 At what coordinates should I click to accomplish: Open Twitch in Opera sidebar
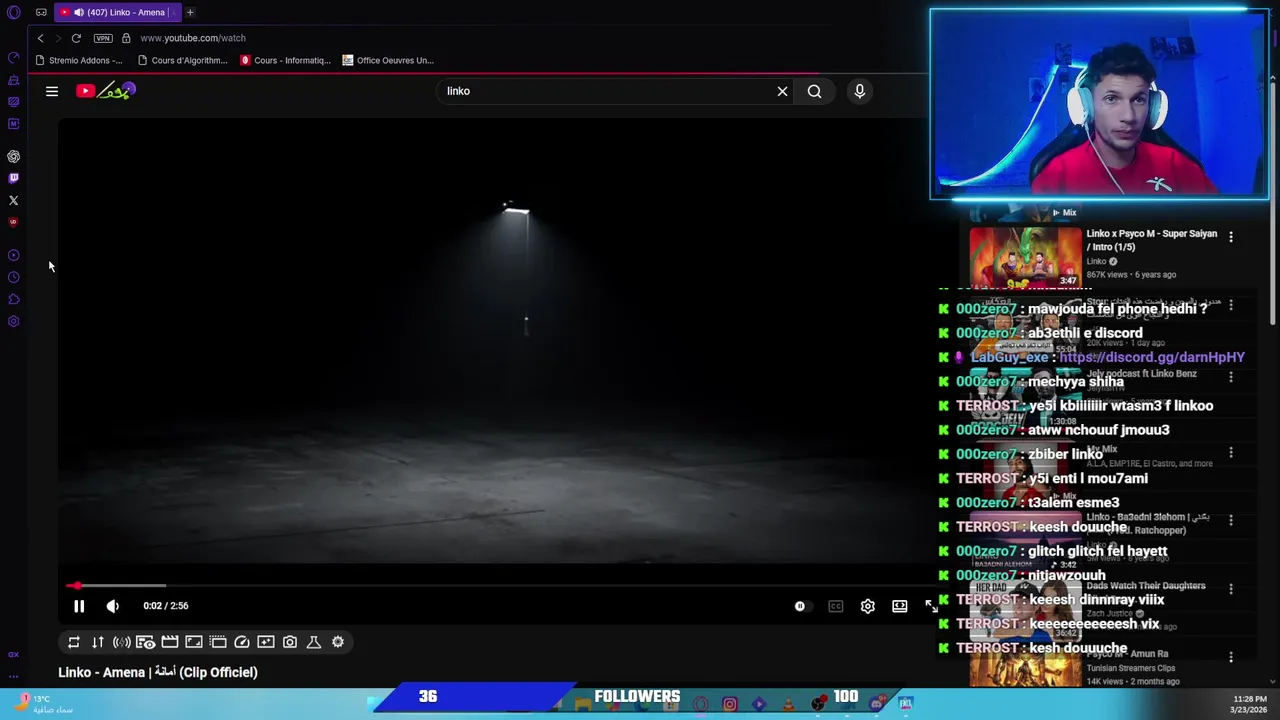pos(14,178)
